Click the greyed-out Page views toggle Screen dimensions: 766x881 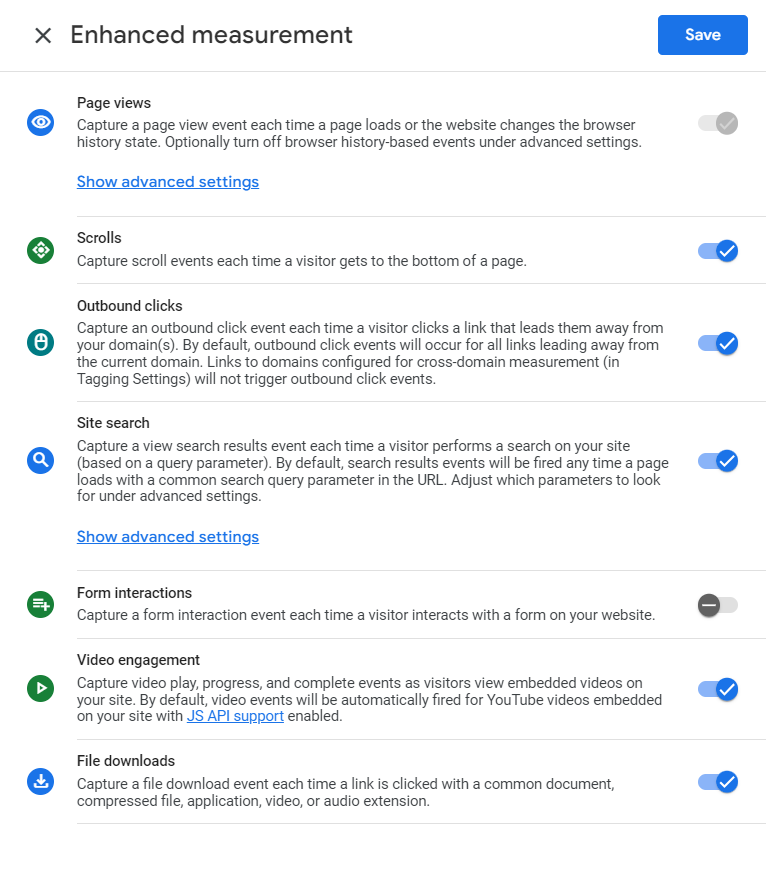(x=718, y=123)
